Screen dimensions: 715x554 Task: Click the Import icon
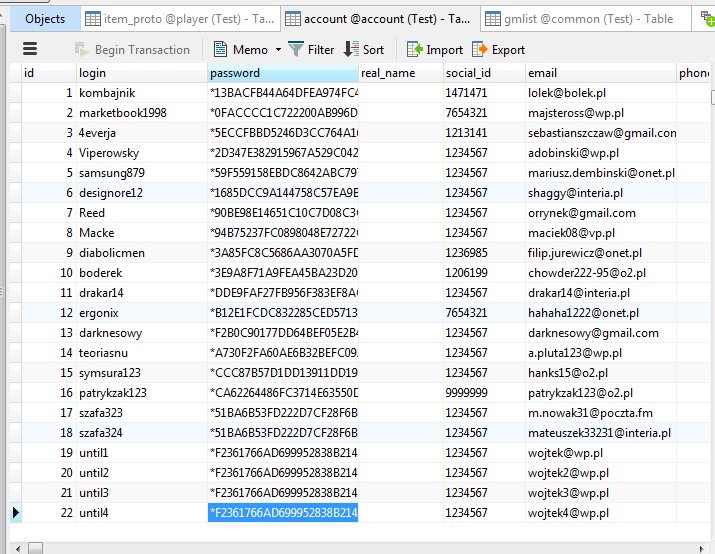click(x=414, y=49)
